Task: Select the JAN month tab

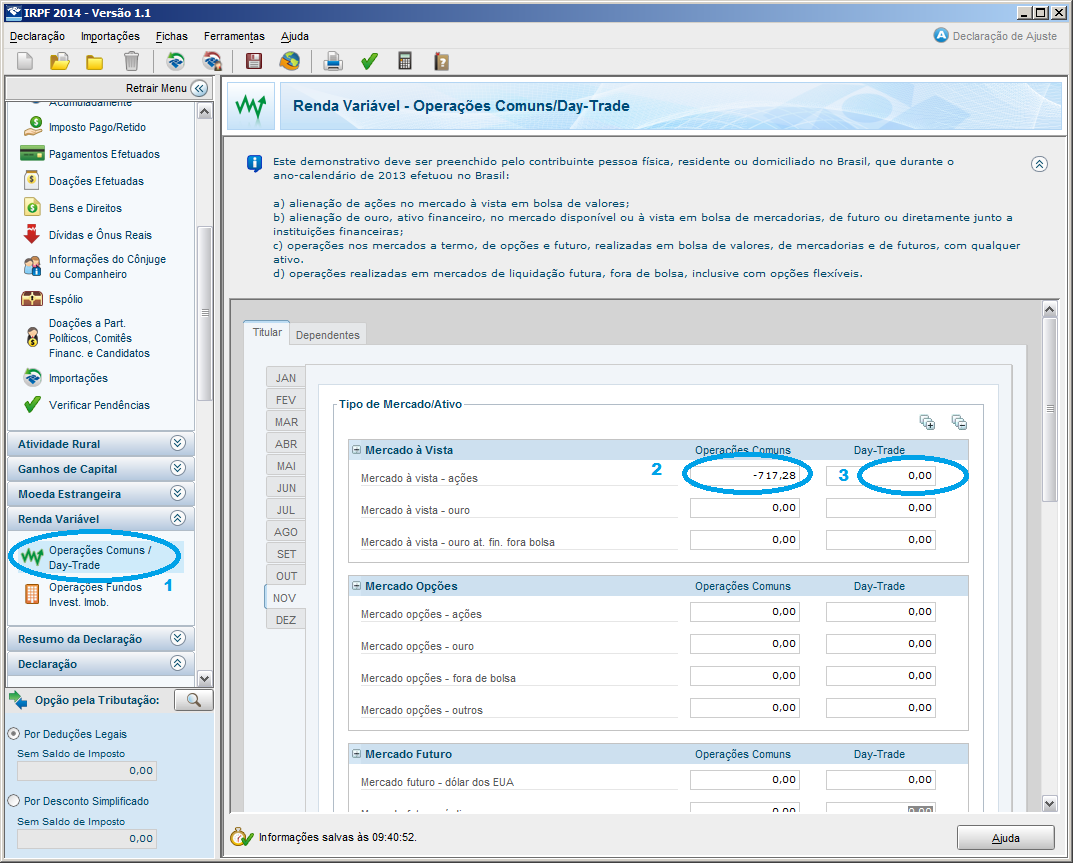Action: coord(286,378)
